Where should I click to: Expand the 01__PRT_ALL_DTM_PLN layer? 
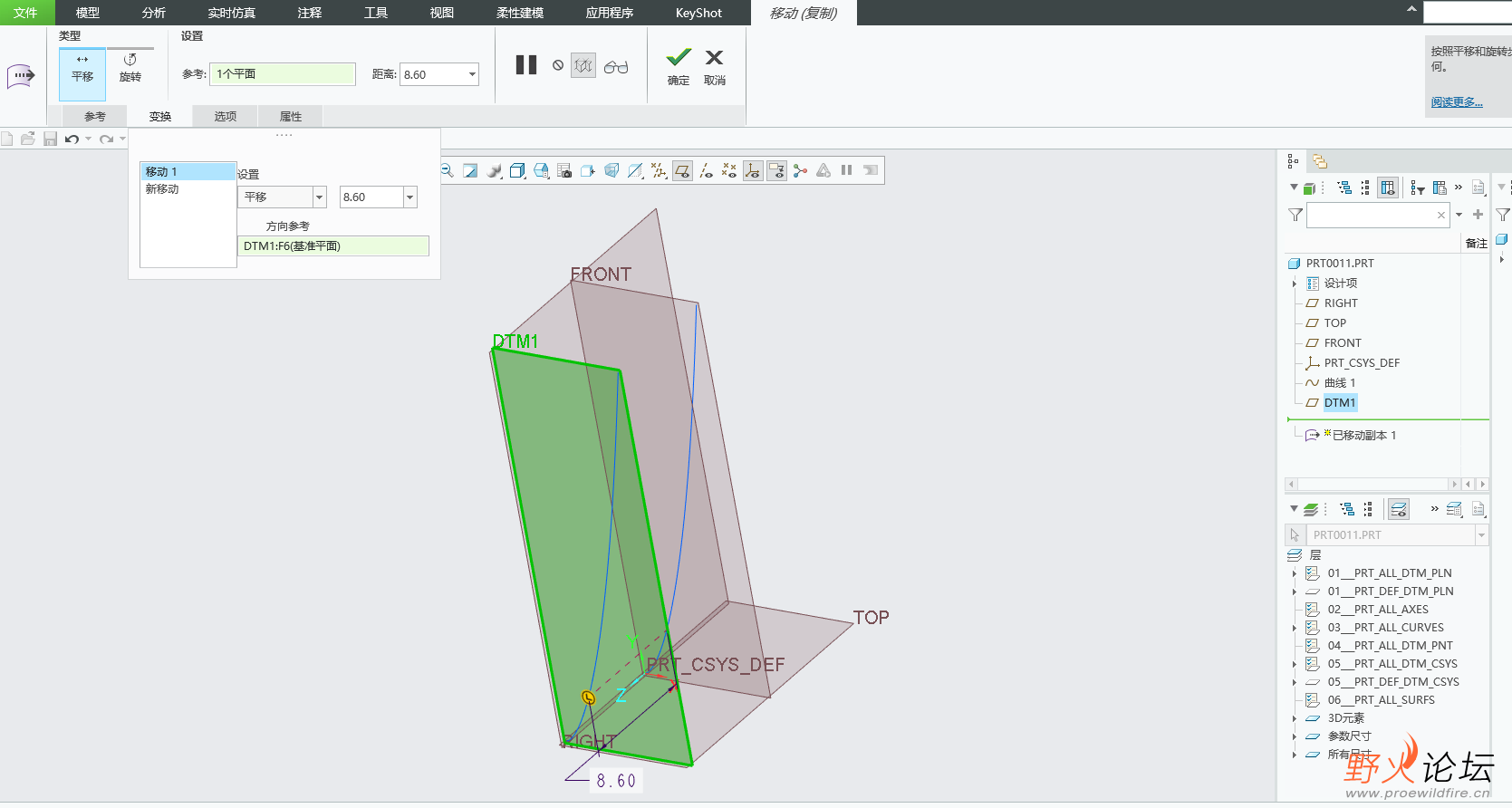(x=1295, y=573)
